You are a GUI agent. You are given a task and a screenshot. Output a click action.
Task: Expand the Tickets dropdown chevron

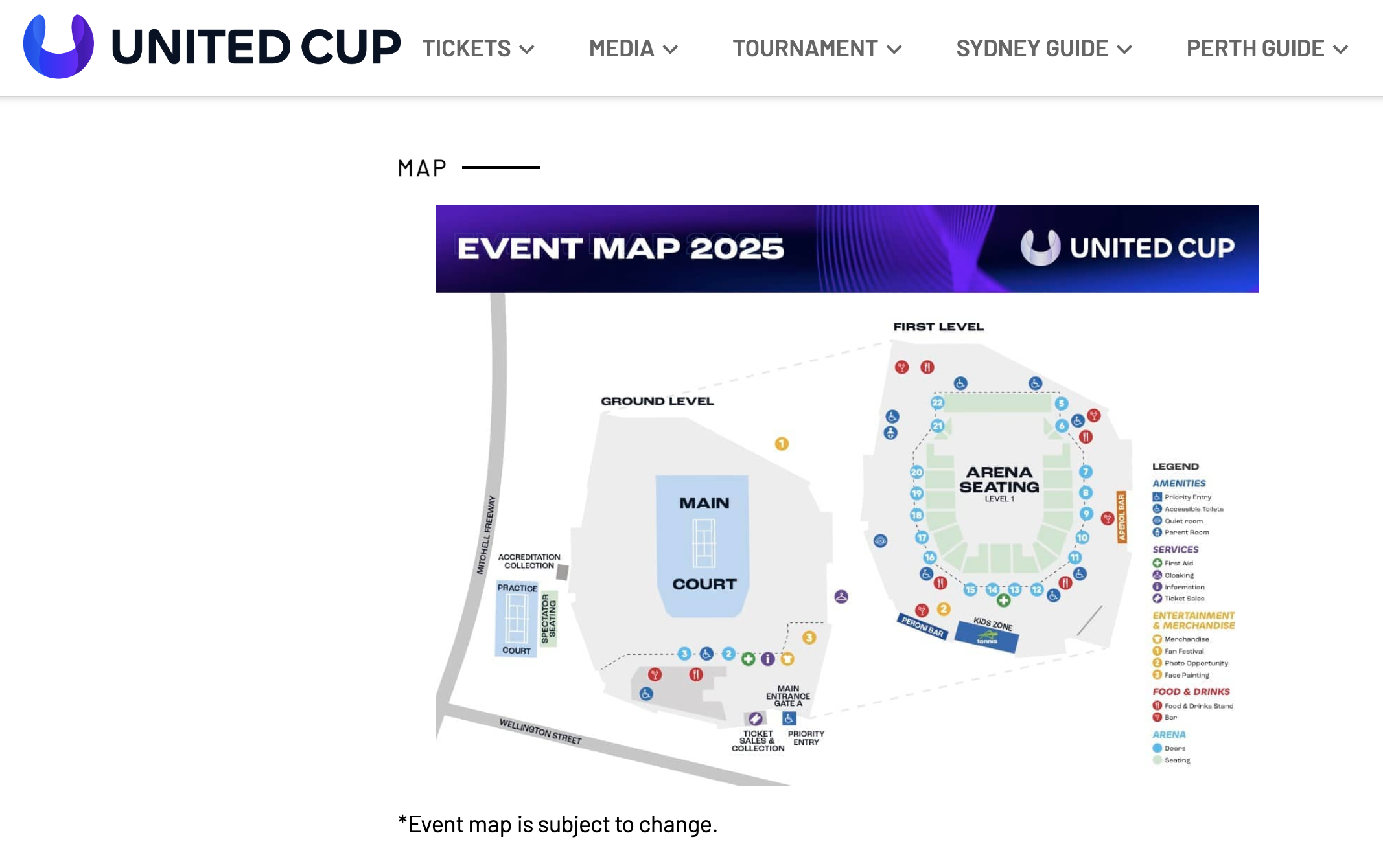pos(527,49)
